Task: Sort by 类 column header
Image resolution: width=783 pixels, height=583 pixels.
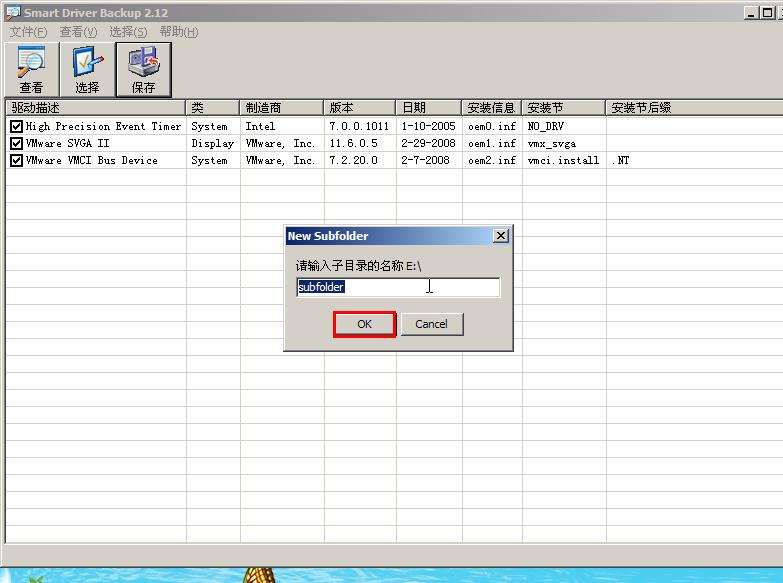Action: coord(213,108)
